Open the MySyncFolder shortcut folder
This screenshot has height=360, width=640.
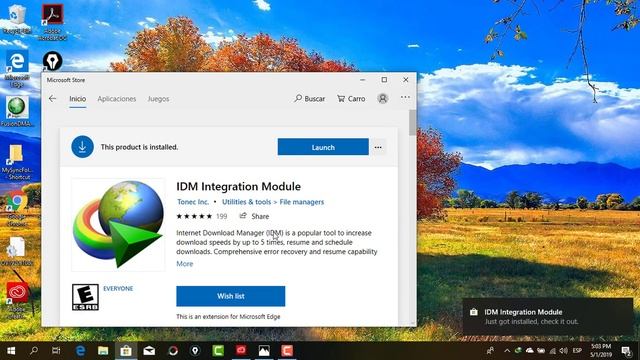click(x=16, y=162)
